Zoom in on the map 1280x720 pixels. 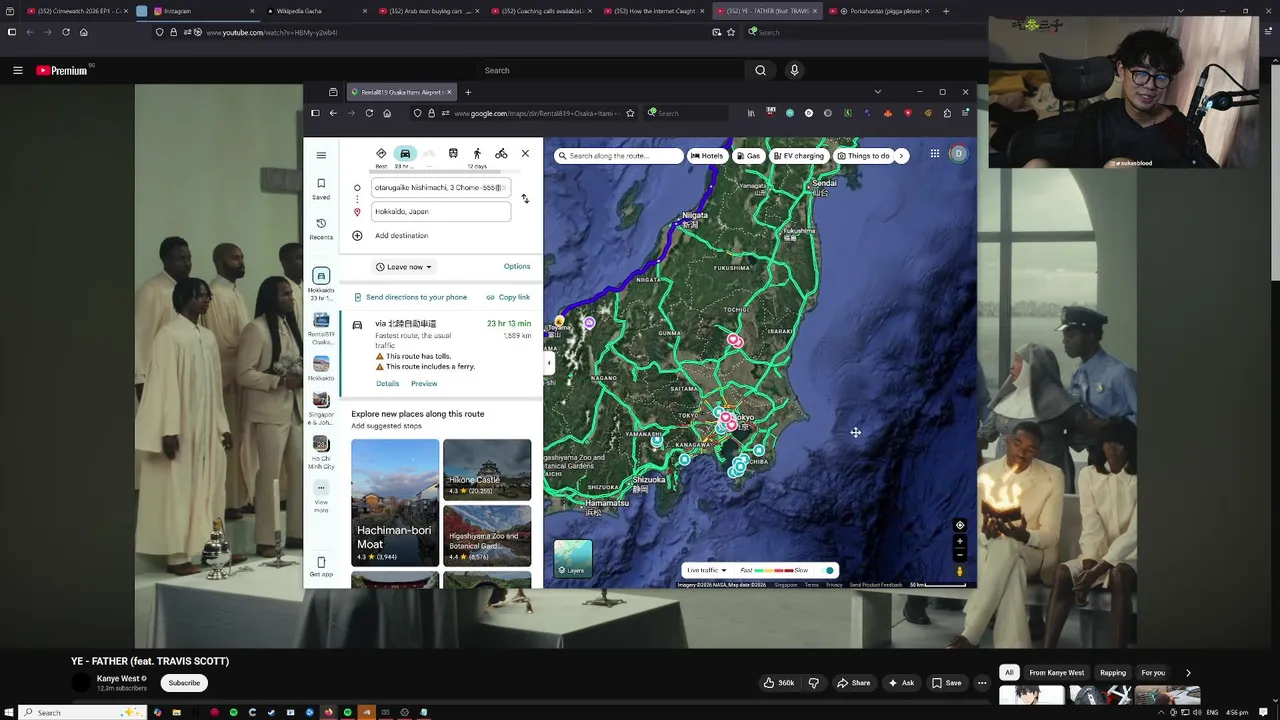point(960,542)
